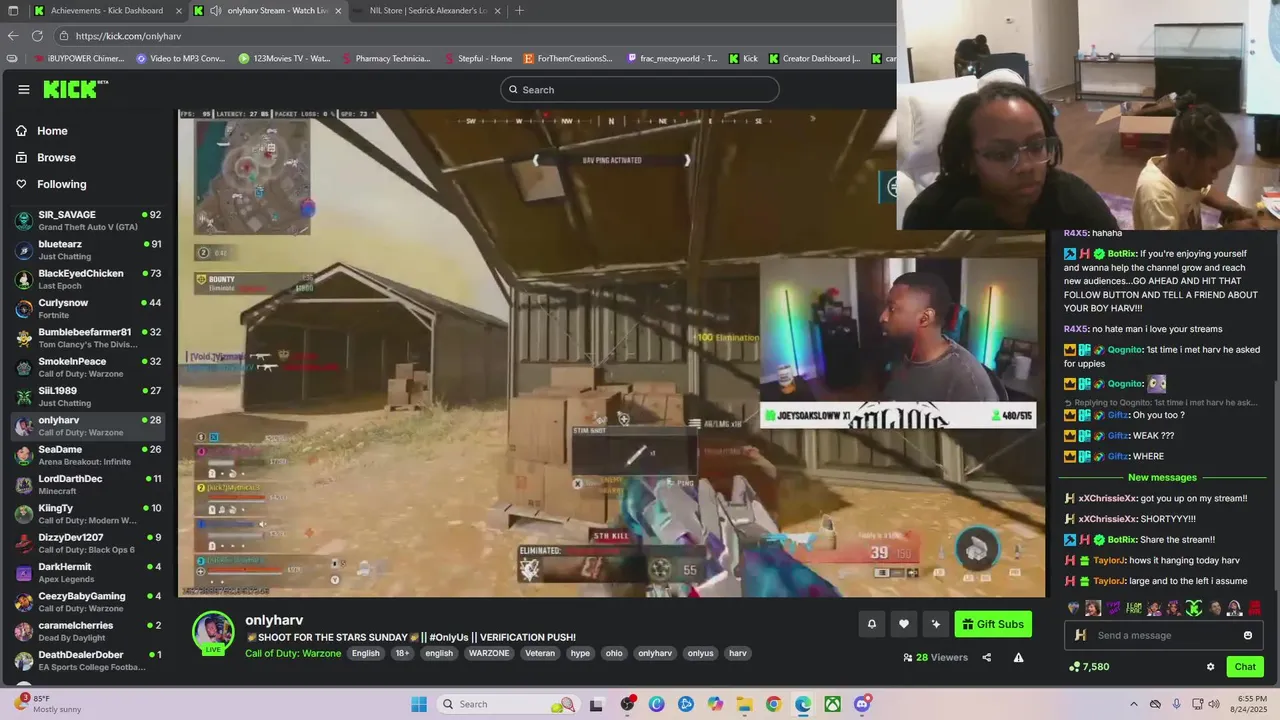
Task: Open the chat settings gear
Action: point(1211,667)
